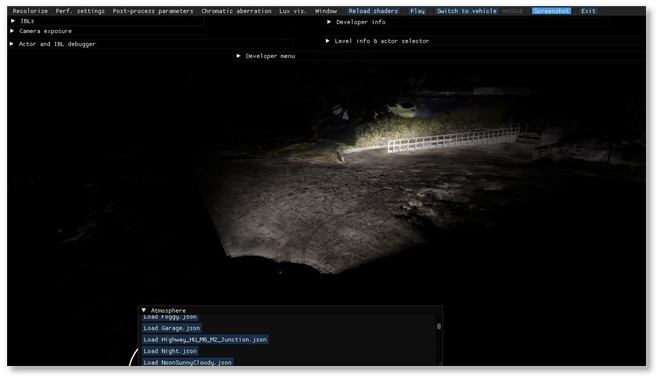Open the Perf. settings menu
The height and width of the screenshot is (381, 661).
80,11
